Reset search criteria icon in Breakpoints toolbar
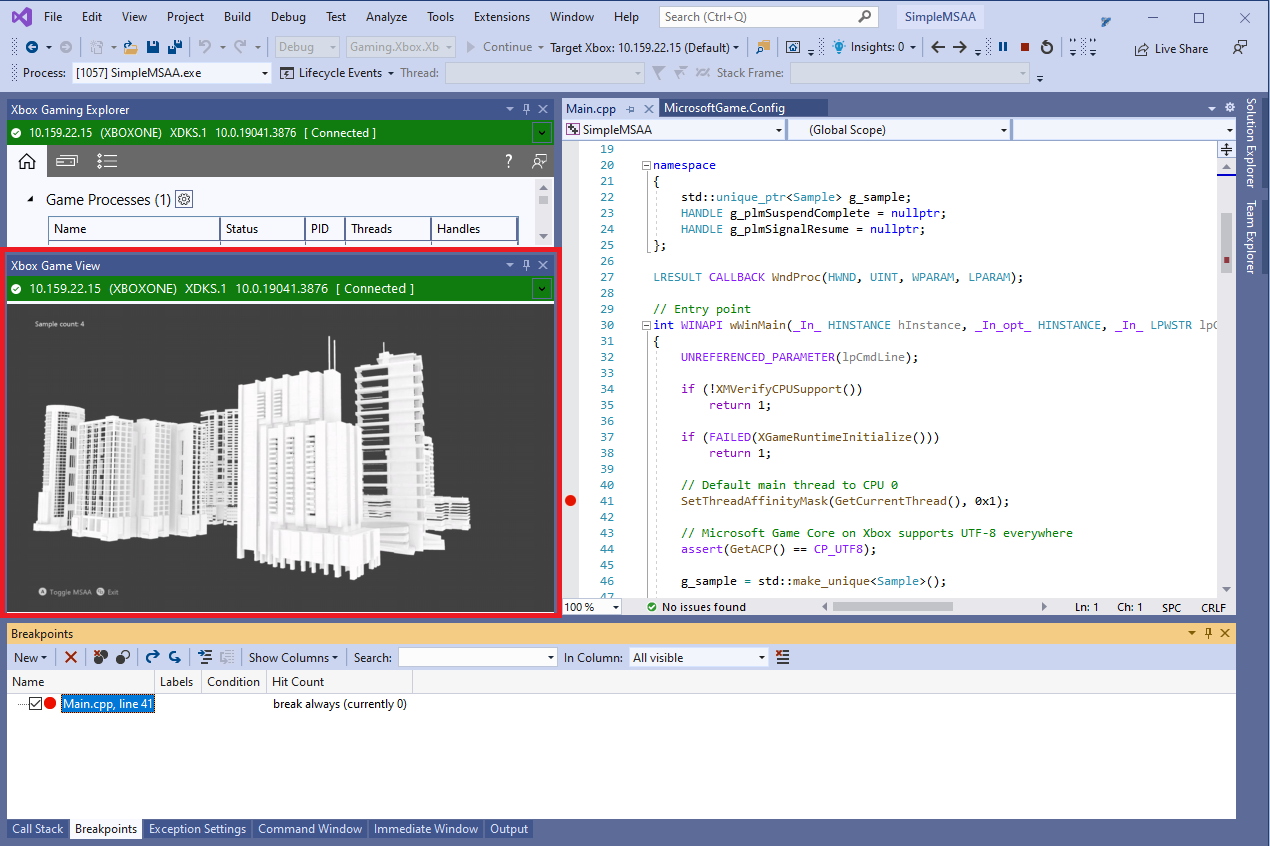The height and width of the screenshot is (846, 1270). 782,657
